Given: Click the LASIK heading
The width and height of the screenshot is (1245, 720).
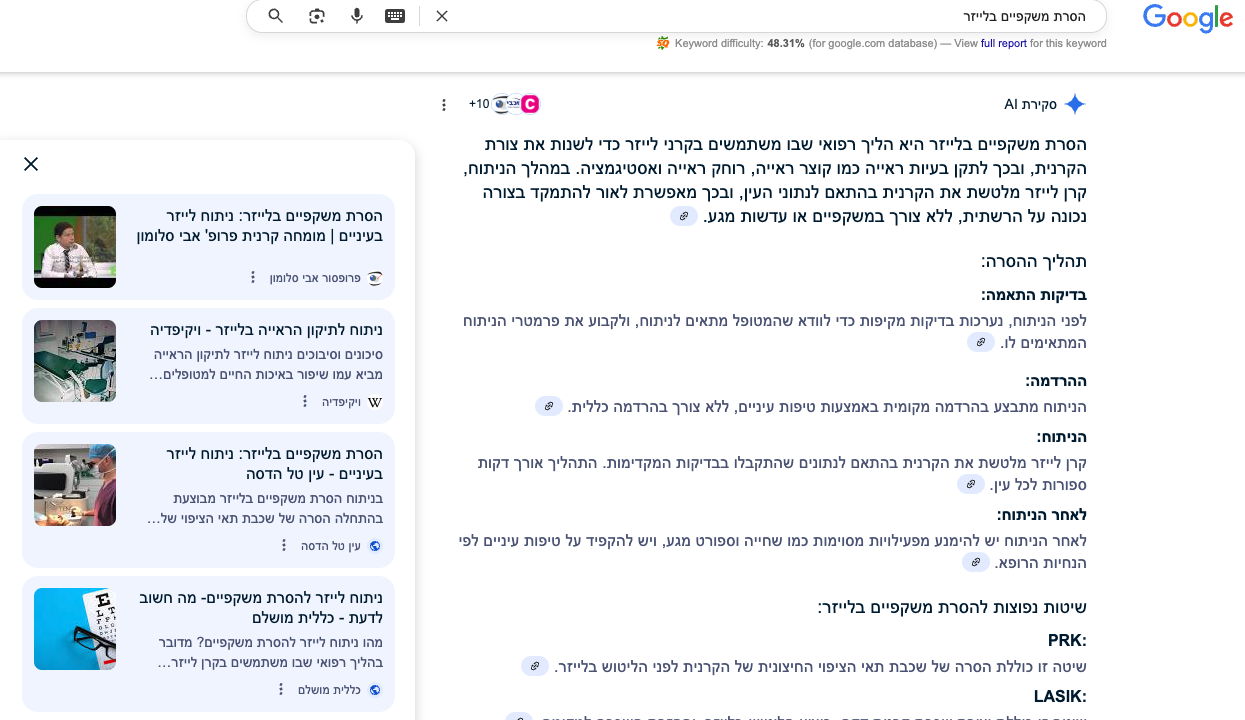Looking at the screenshot, I should tap(1060, 696).
